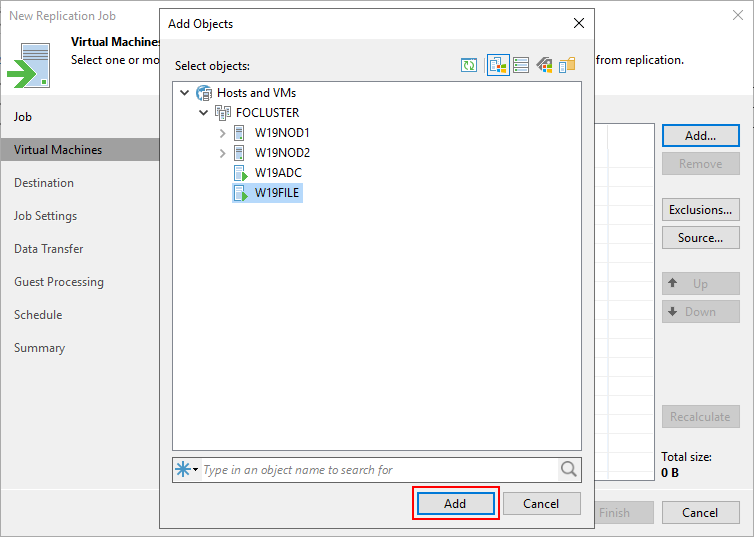This screenshot has width=754, height=537.
Task: Select the Hosts and VMs root label
Action: click(256, 93)
